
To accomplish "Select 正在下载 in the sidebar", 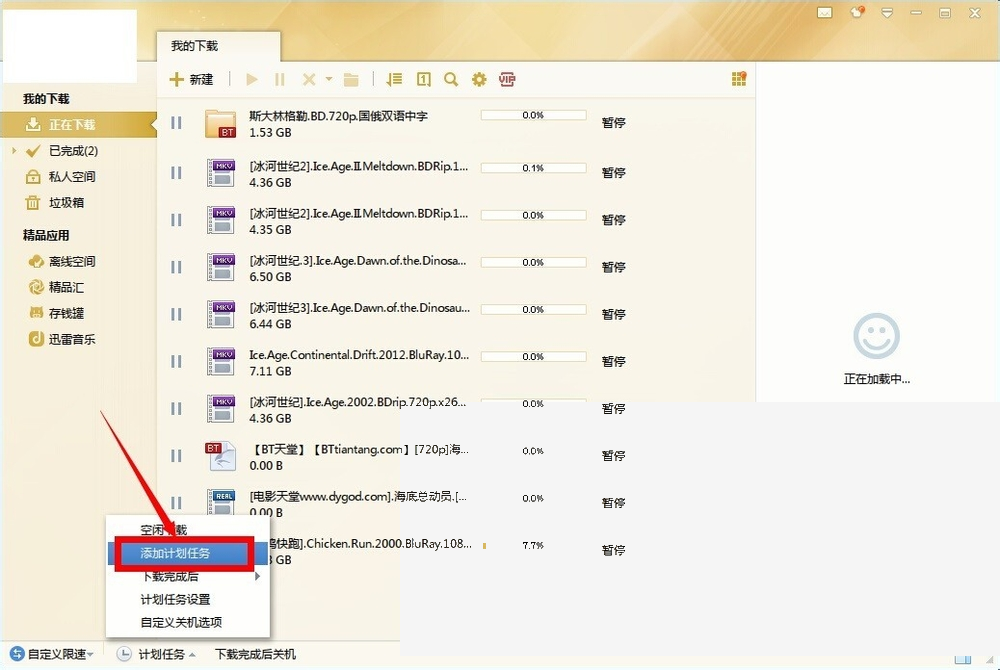I will pos(78,124).
